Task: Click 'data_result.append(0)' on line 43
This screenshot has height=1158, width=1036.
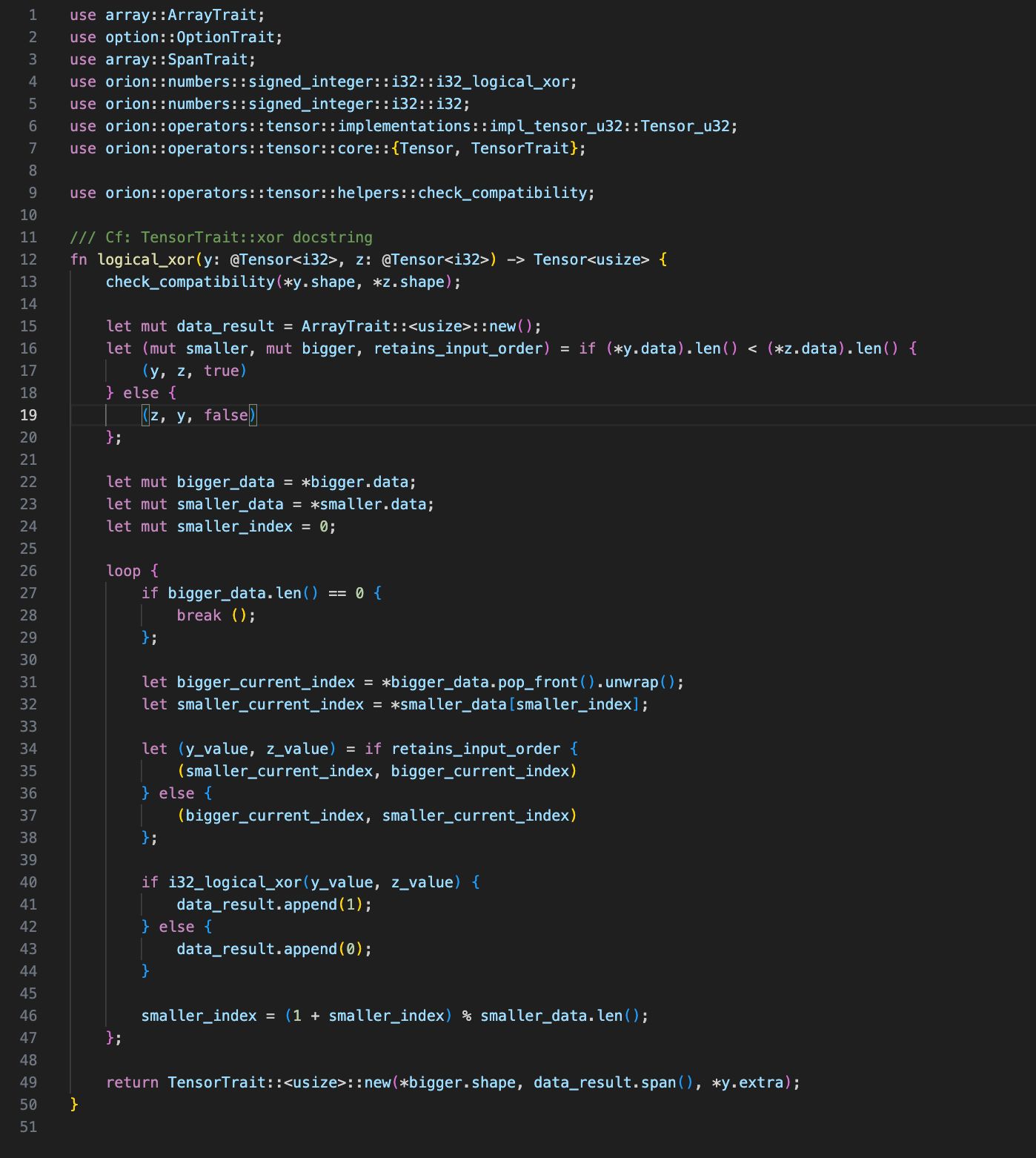Action: click(x=270, y=949)
